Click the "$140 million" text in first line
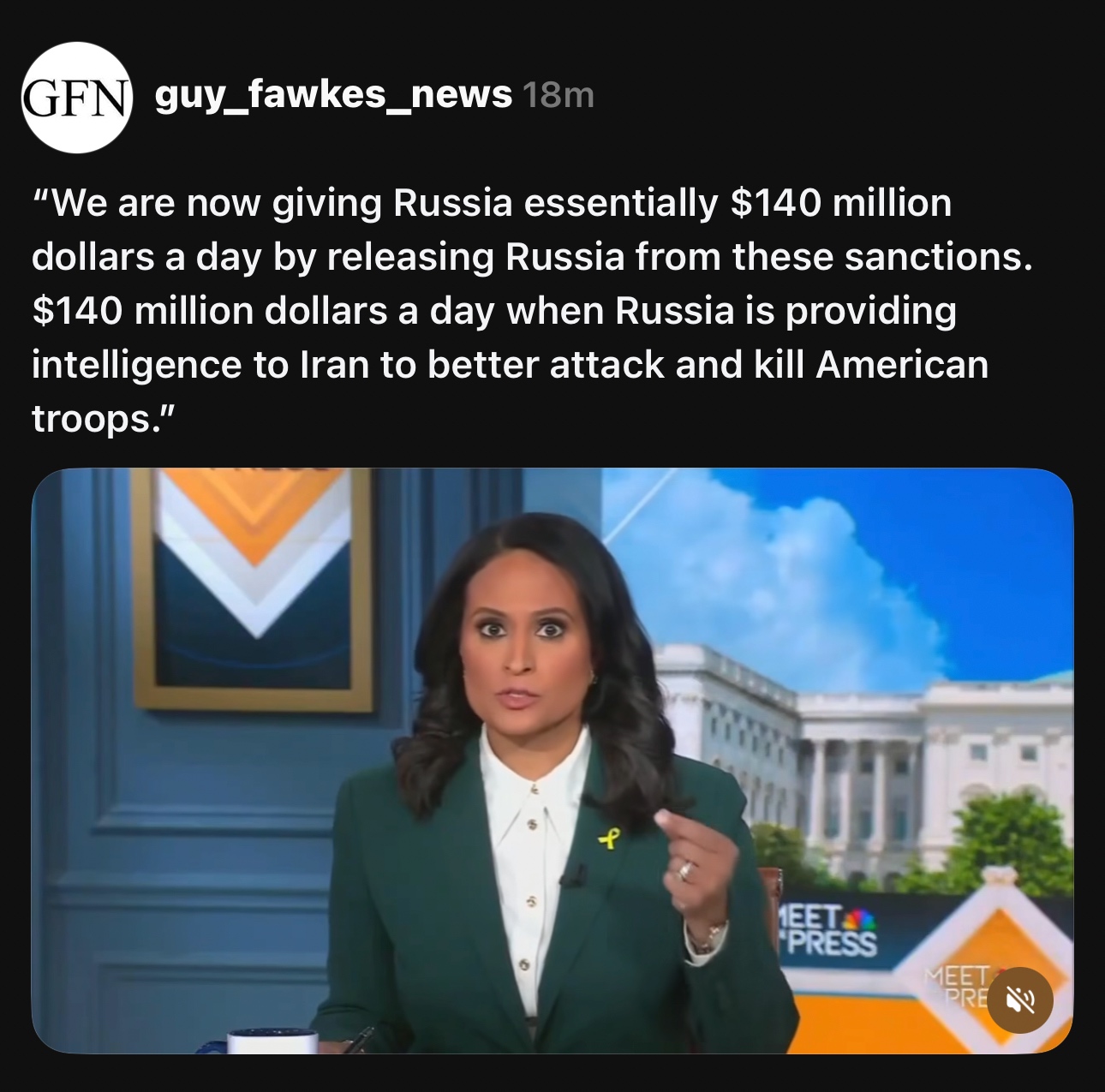1105x1092 pixels. [x=840, y=203]
